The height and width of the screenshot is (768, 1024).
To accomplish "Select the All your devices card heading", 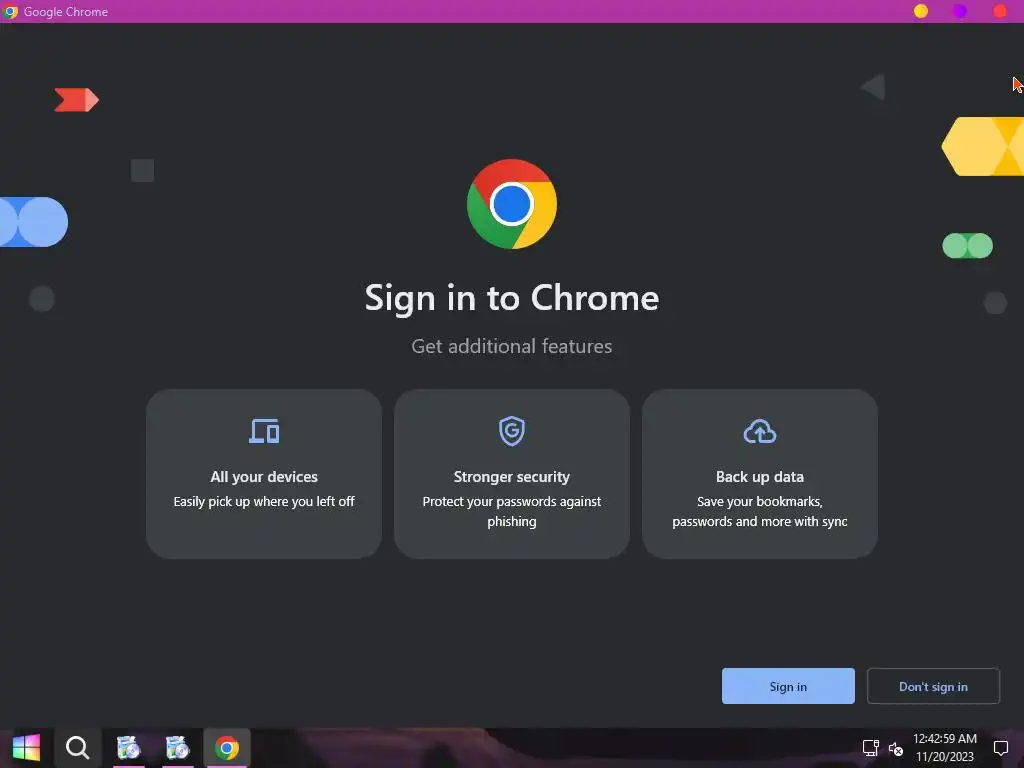I will click(264, 477).
